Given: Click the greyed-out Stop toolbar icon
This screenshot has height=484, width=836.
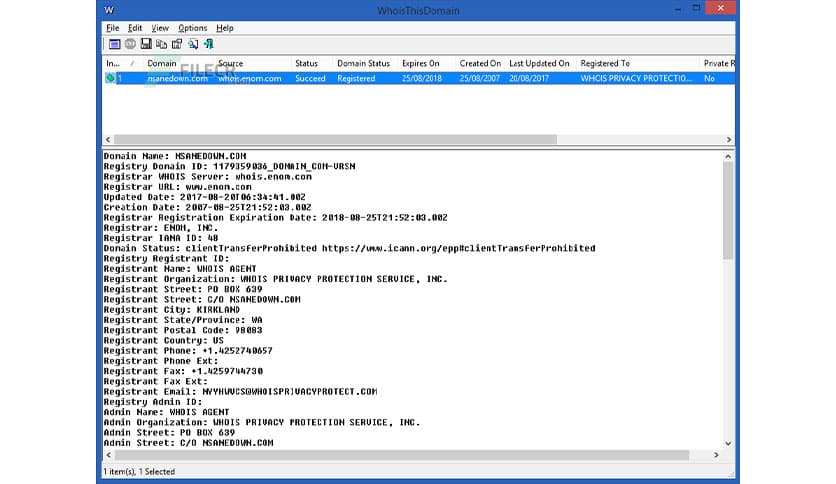Looking at the screenshot, I should [x=130, y=44].
